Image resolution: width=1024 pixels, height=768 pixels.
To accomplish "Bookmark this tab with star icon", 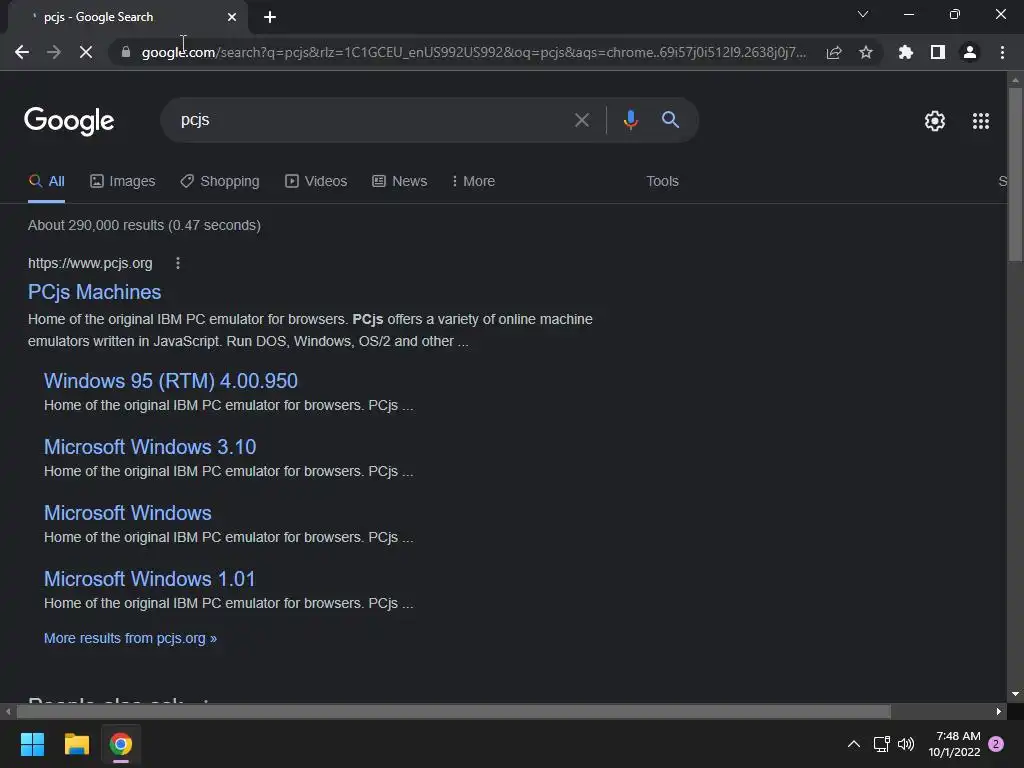I will 866,52.
